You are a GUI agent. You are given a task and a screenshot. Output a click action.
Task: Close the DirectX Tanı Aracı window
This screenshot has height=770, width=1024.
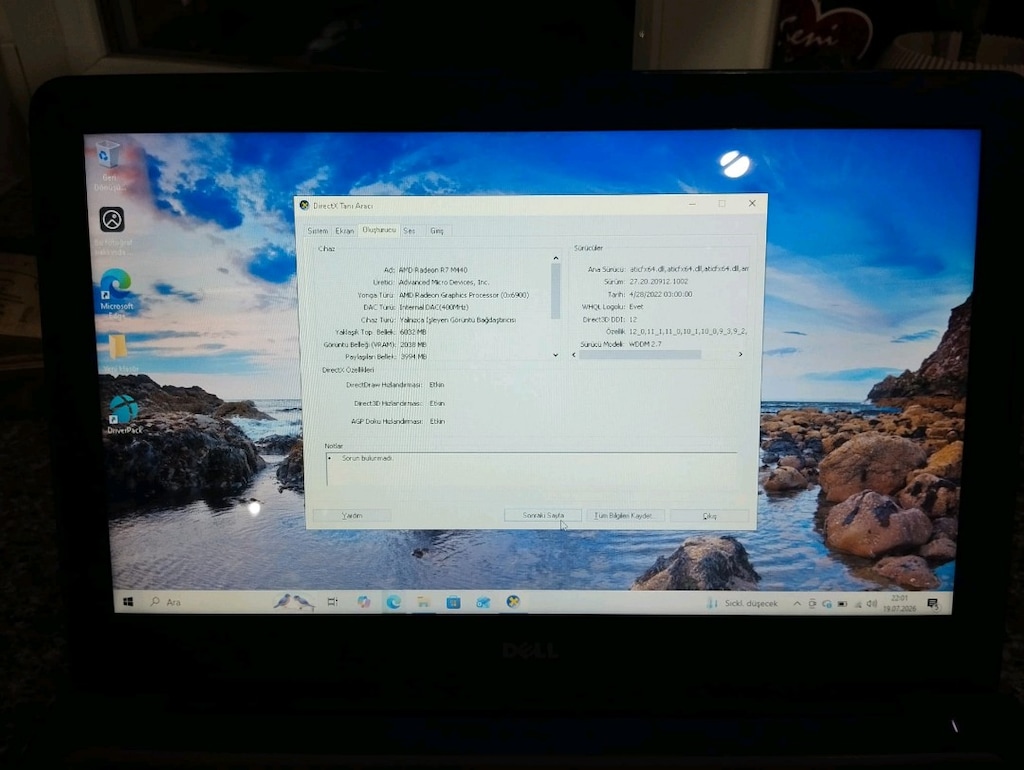[x=752, y=203]
